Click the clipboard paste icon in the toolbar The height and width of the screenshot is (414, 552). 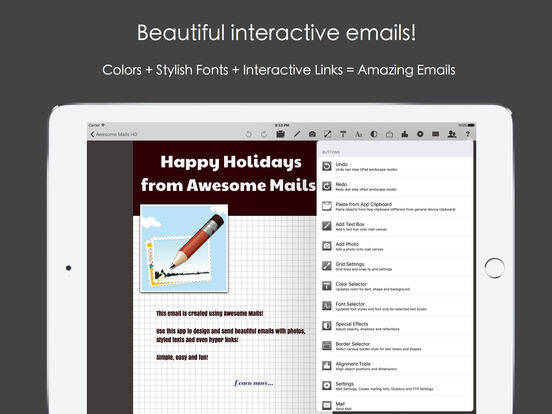(x=281, y=134)
